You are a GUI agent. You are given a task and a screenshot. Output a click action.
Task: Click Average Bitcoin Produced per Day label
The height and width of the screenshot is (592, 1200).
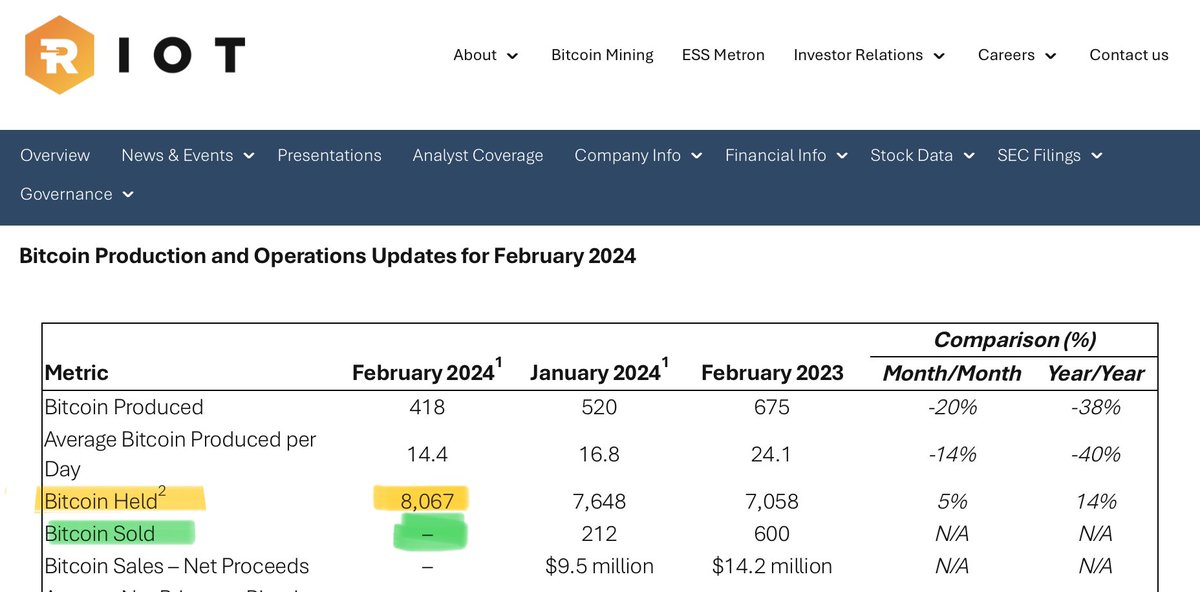pyautogui.click(x=181, y=454)
